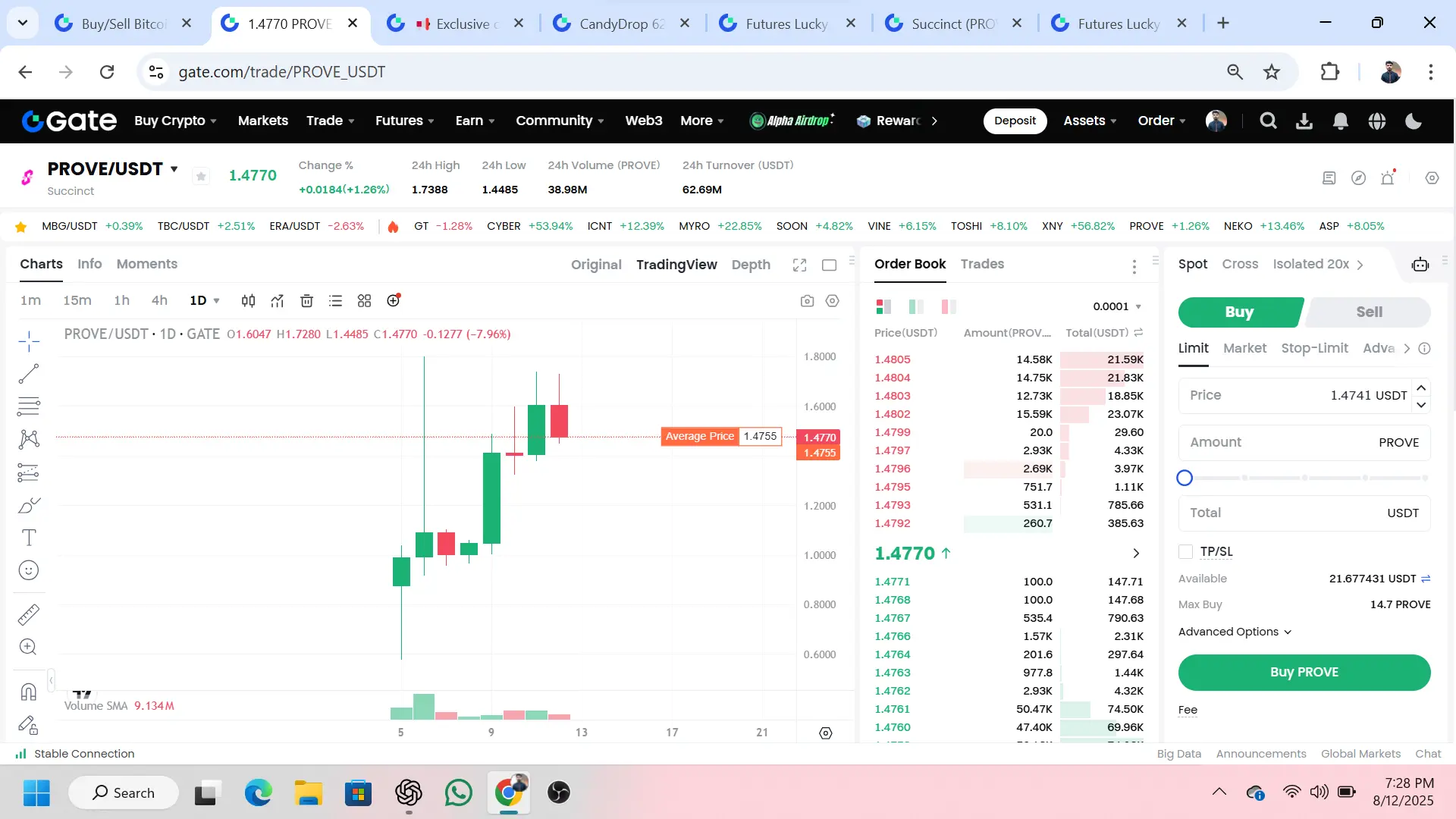Expand more order types arrow
This screenshot has width=1456, height=819.
(1407, 348)
